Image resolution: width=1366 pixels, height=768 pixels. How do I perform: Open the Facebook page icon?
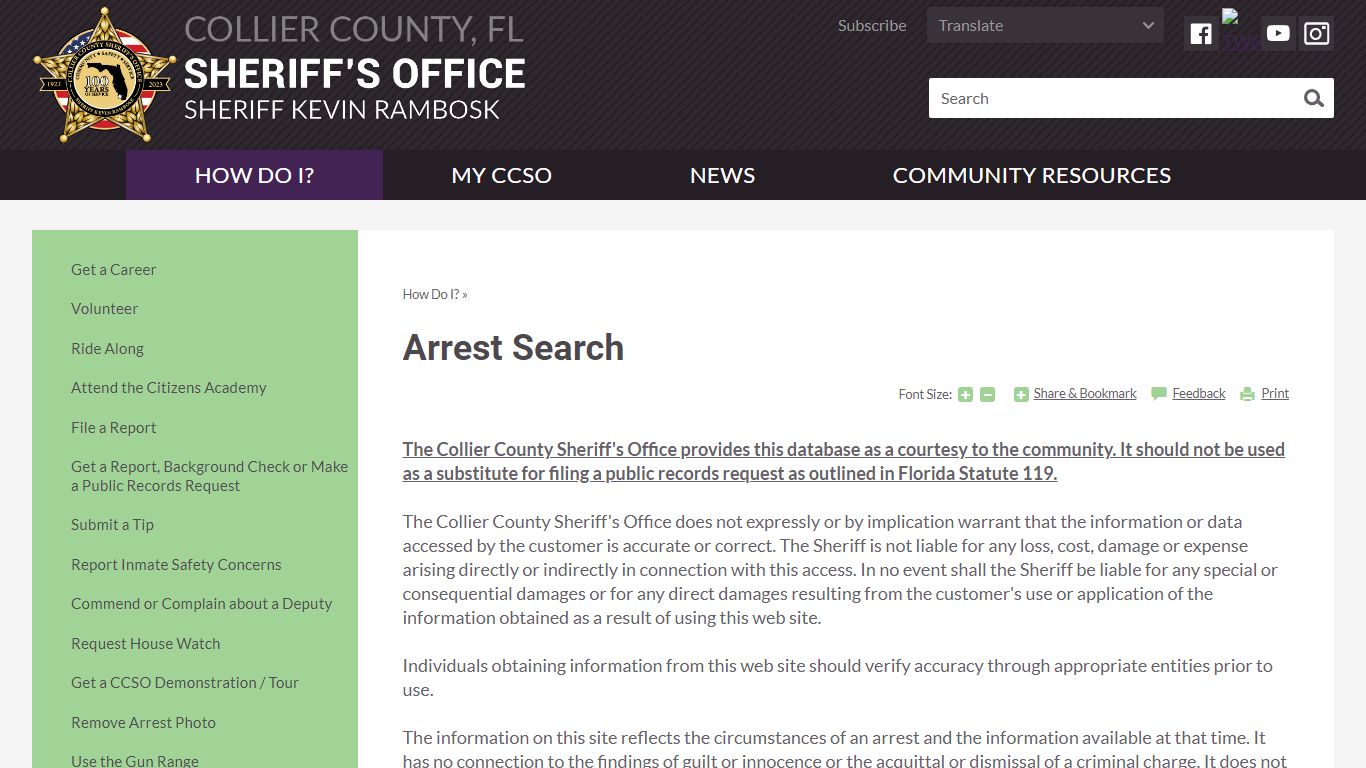(1201, 34)
